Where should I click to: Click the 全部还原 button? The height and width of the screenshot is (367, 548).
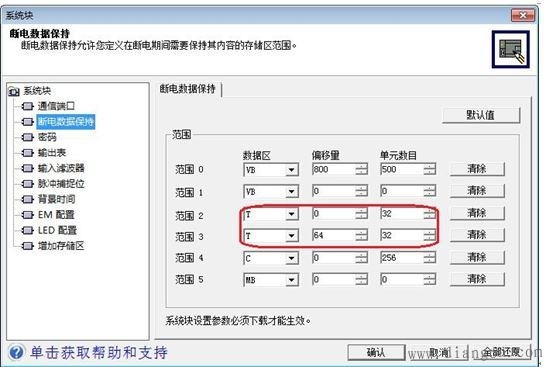pos(502,352)
